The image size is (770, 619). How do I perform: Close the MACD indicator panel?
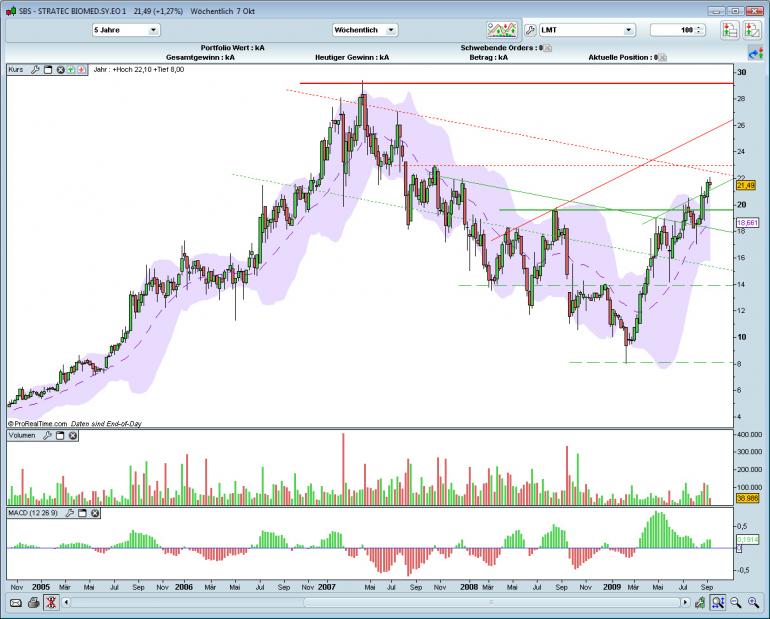coord(95,513)
